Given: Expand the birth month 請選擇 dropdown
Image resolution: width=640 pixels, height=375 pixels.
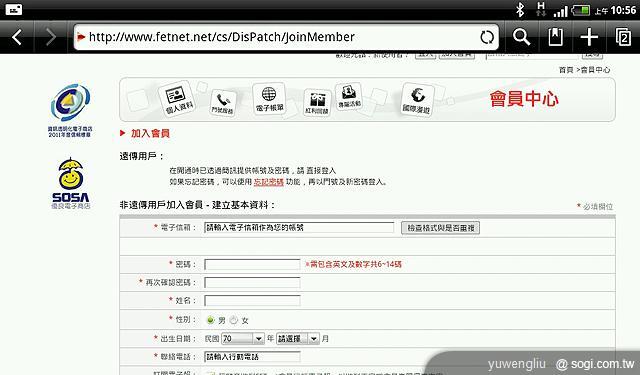Looking at the screenshot, I should click(x=298, y=338).
